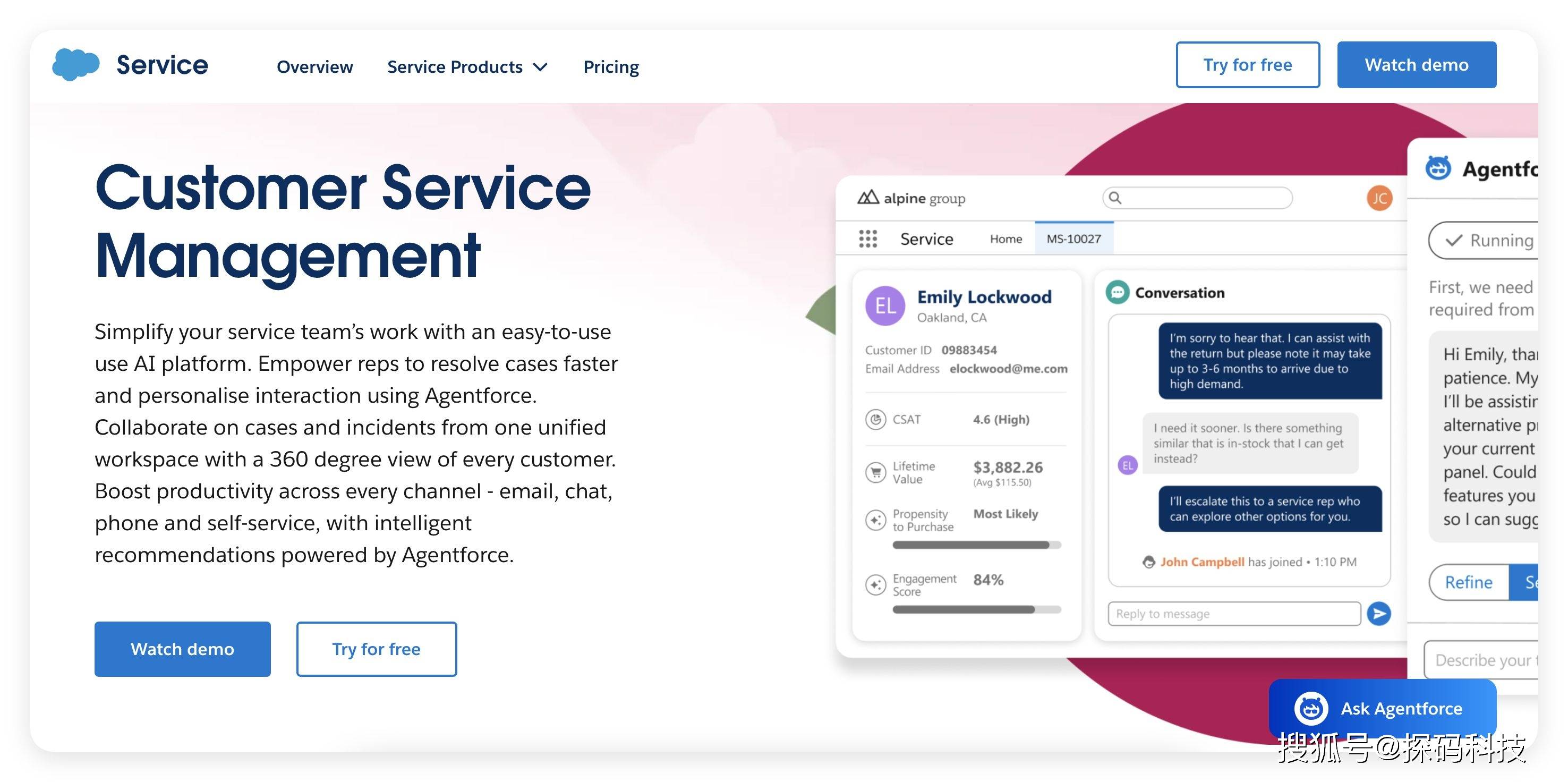Click the EL avatar on Emily Lockwood card
Viewport: 1568px width, 782px height.
tap(885, 305)
